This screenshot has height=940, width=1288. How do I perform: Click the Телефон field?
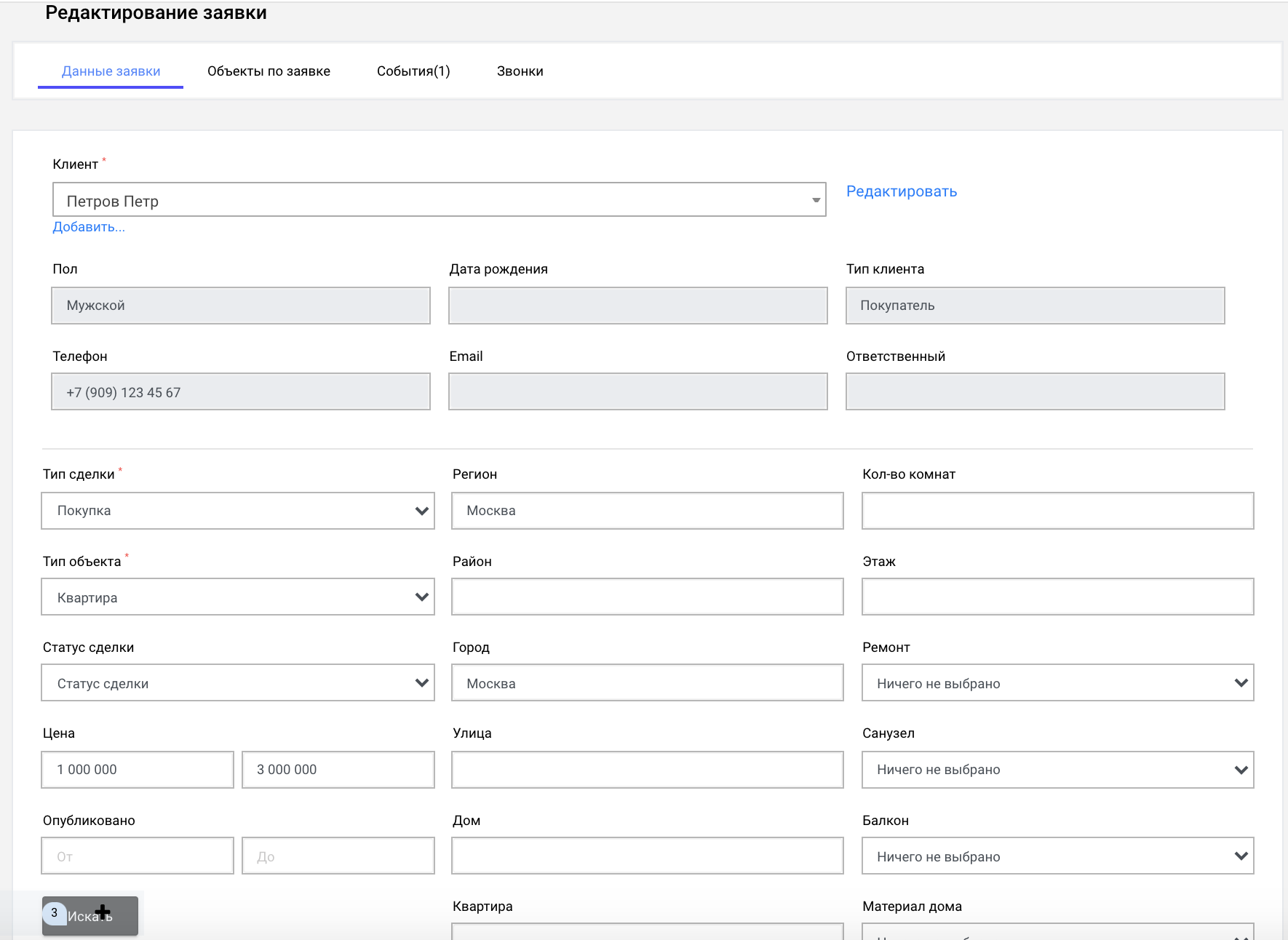pos(241,391)
